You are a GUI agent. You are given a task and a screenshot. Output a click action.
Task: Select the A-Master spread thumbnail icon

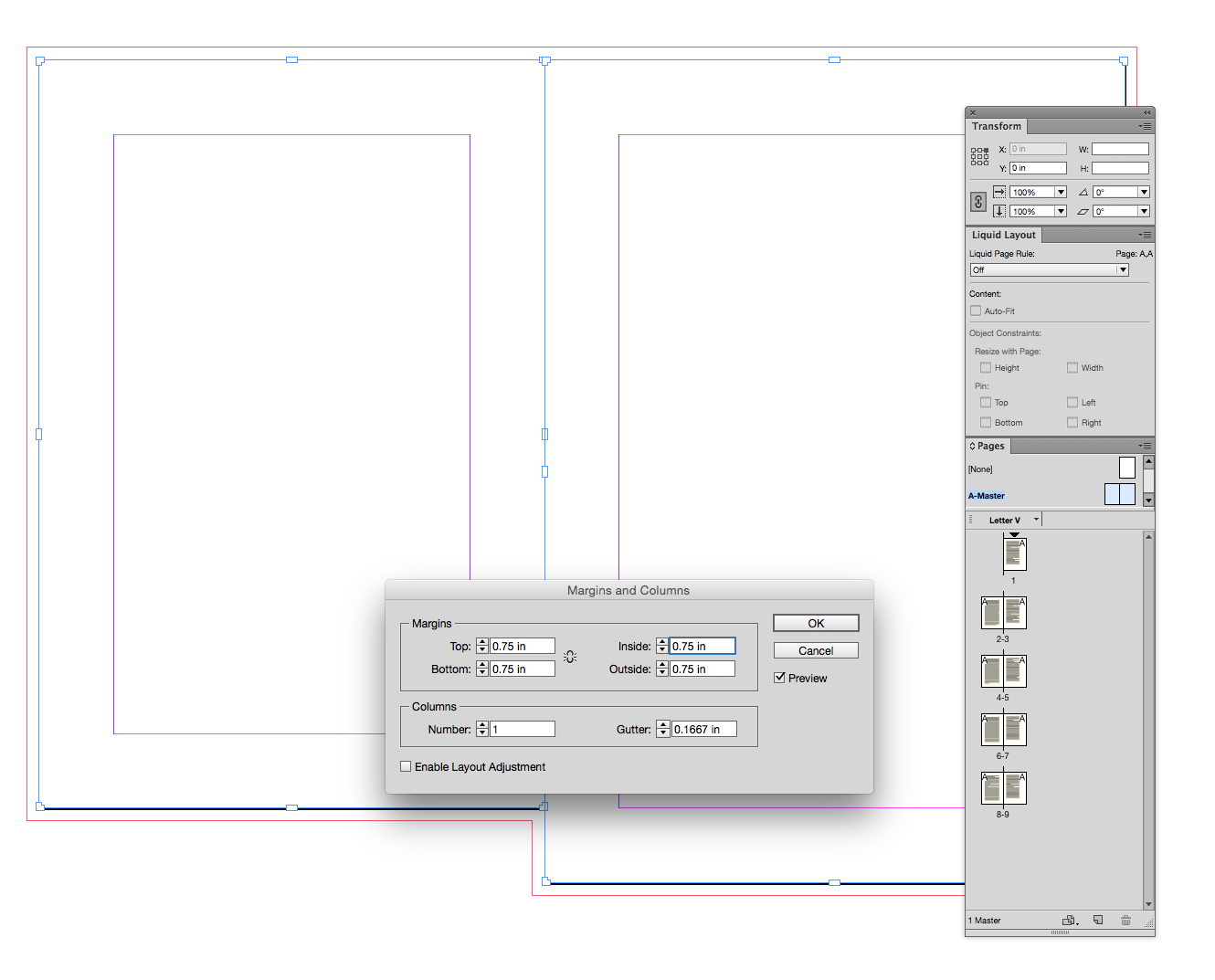tap(1120, 494)
